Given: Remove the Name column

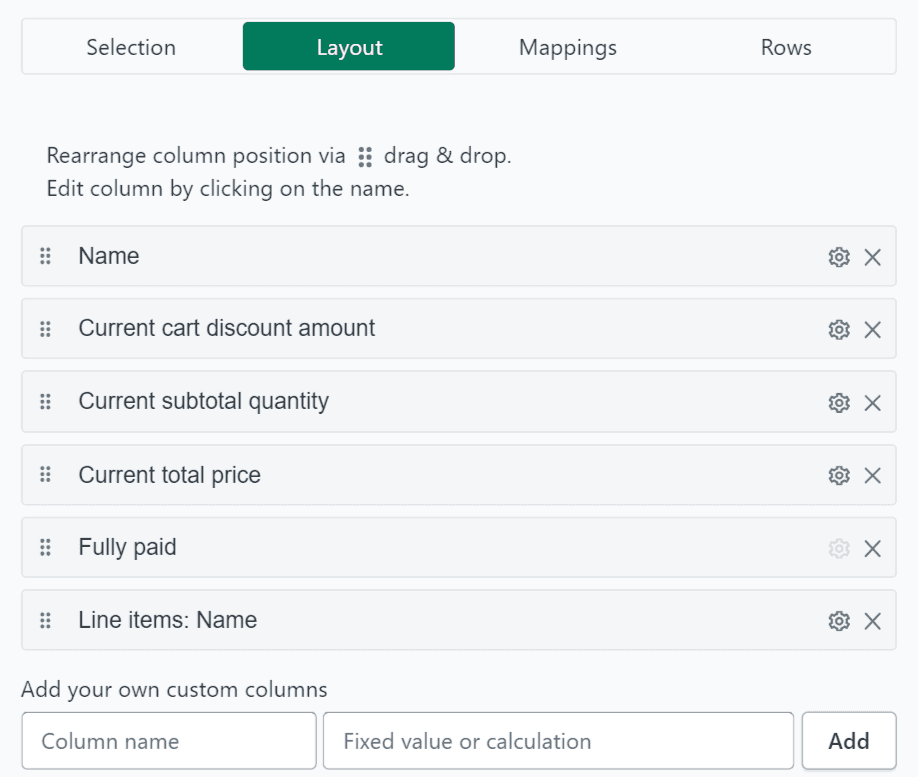Looking at the screenshot, I should click(x=872, y=257).
